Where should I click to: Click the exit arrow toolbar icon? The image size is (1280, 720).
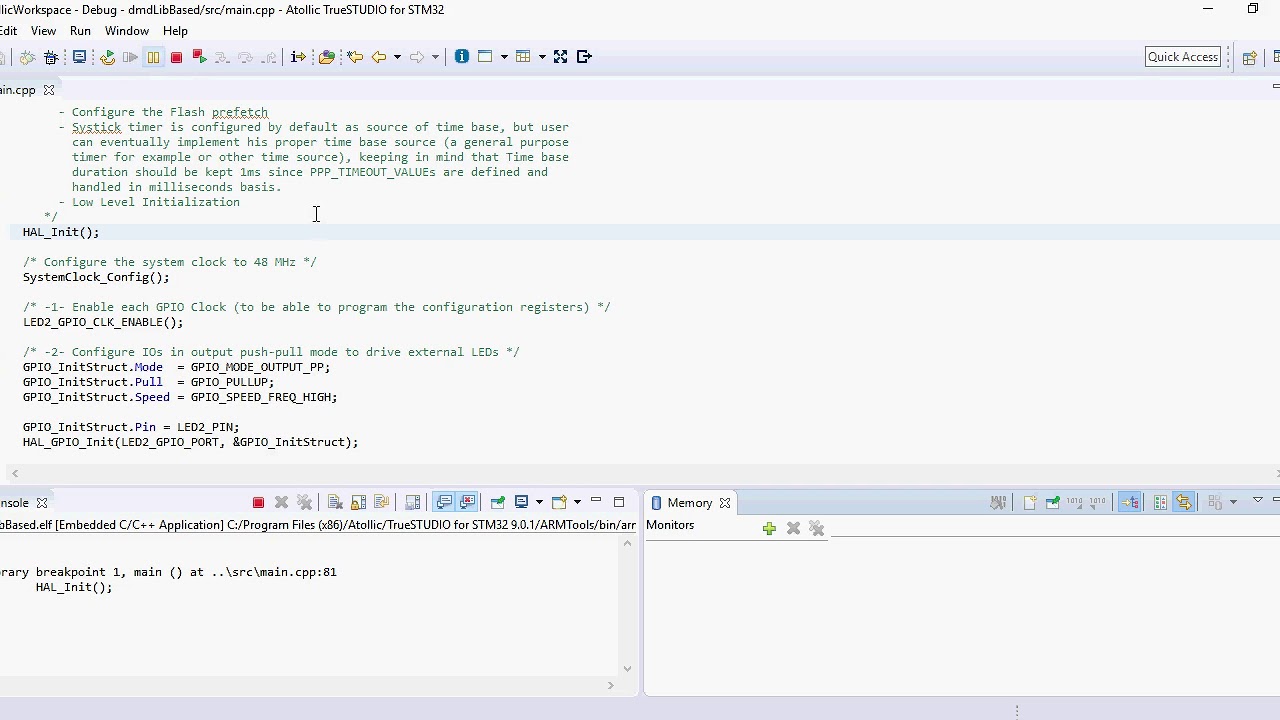click(585, 57)
